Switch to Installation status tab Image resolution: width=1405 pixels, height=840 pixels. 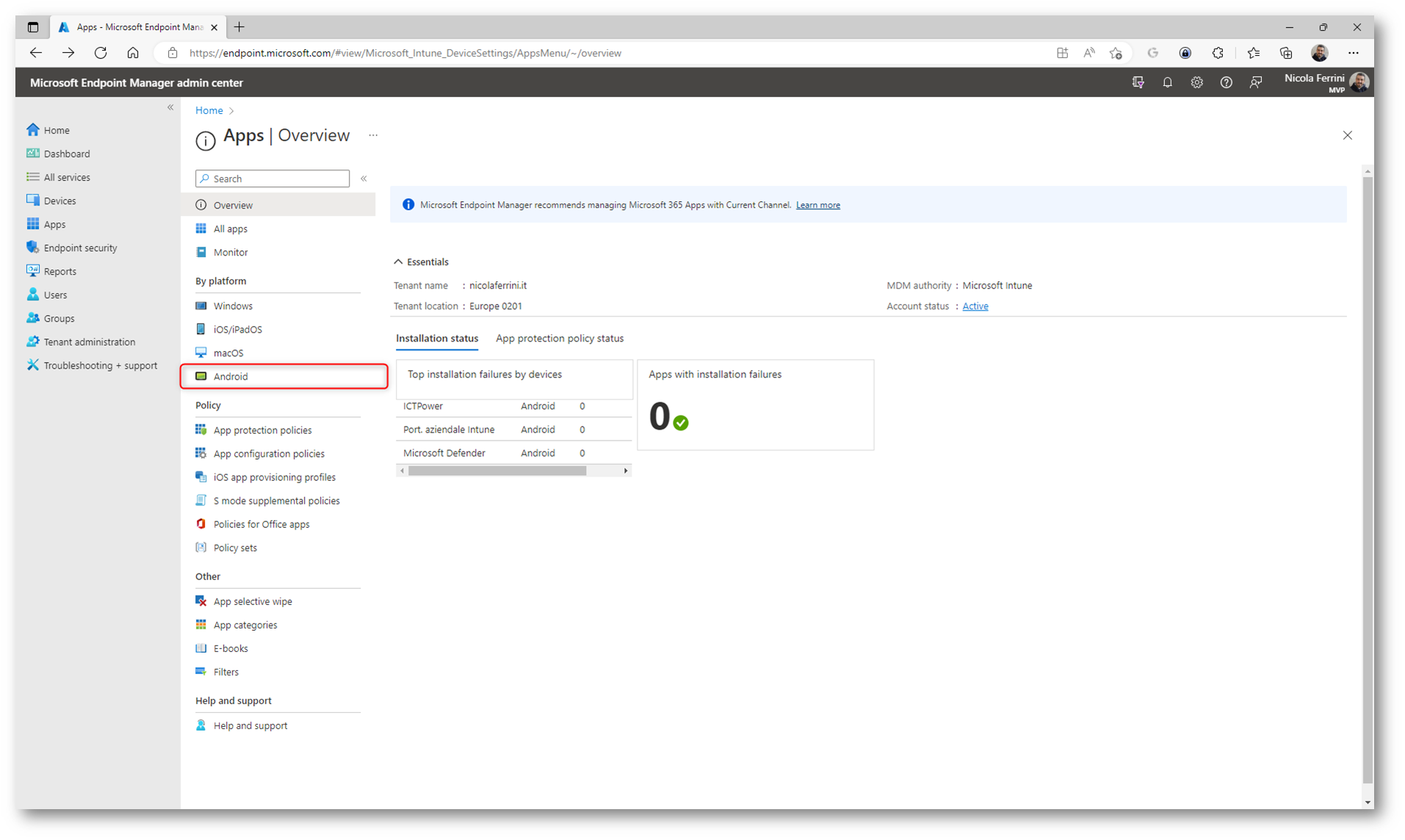coord(437,338)
